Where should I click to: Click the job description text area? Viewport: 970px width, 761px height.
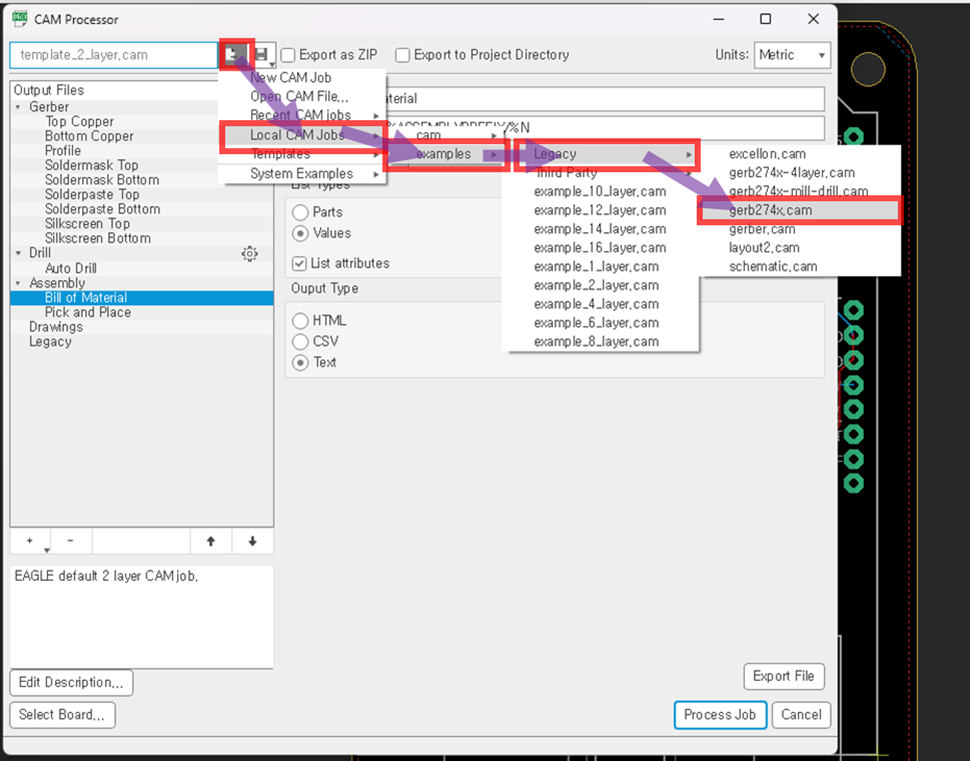(x=142, y=617)
